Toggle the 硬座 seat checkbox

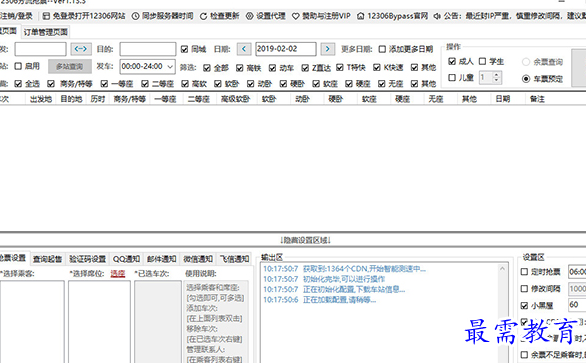[x=349, y=84]
